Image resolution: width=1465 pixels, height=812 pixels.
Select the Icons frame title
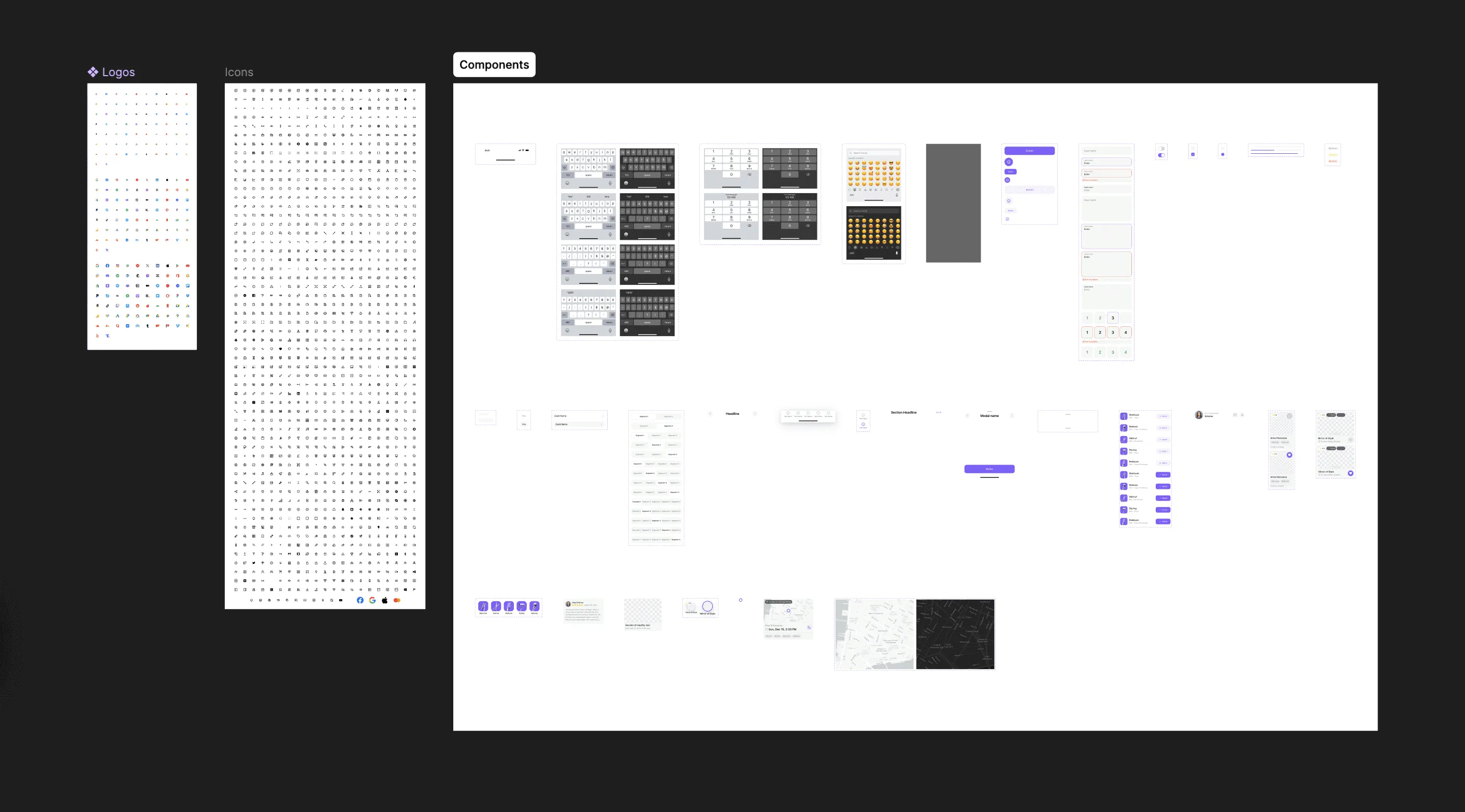click(x=239, y=72)
